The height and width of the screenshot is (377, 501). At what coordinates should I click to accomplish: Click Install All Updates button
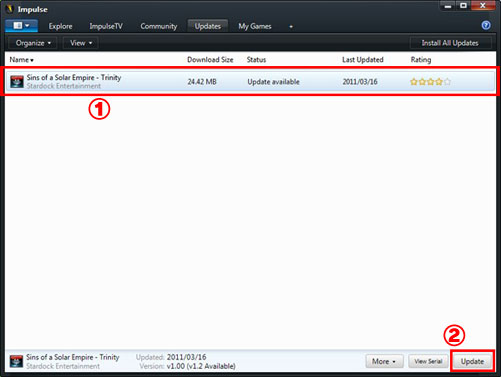point(450,43)
